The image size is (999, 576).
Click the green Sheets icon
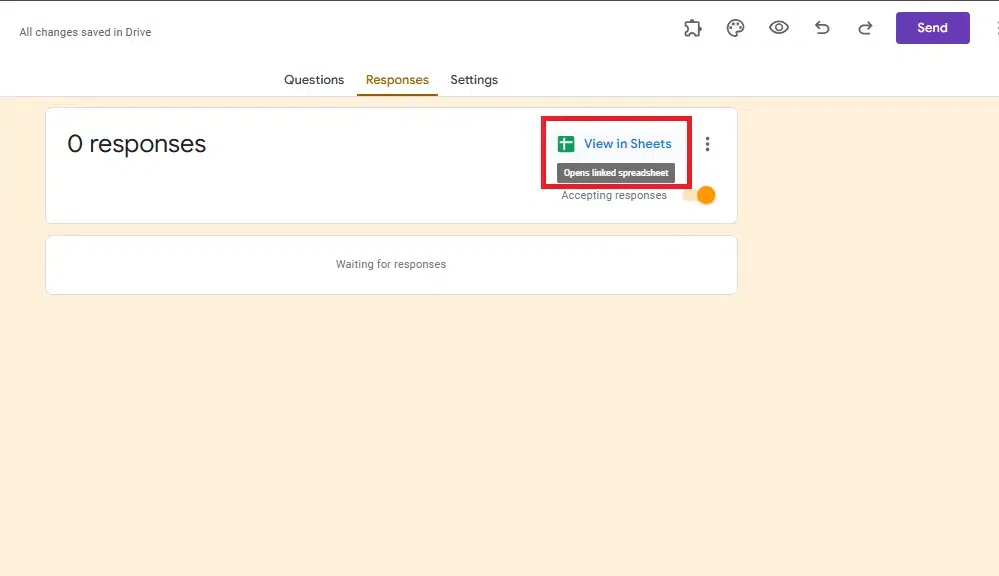566,144
